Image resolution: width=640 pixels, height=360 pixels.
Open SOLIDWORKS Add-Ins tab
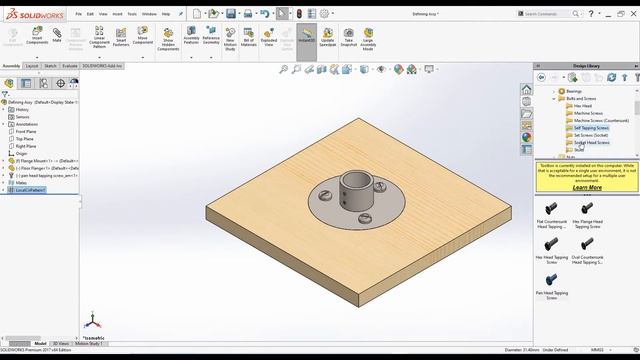click(102, 66)
